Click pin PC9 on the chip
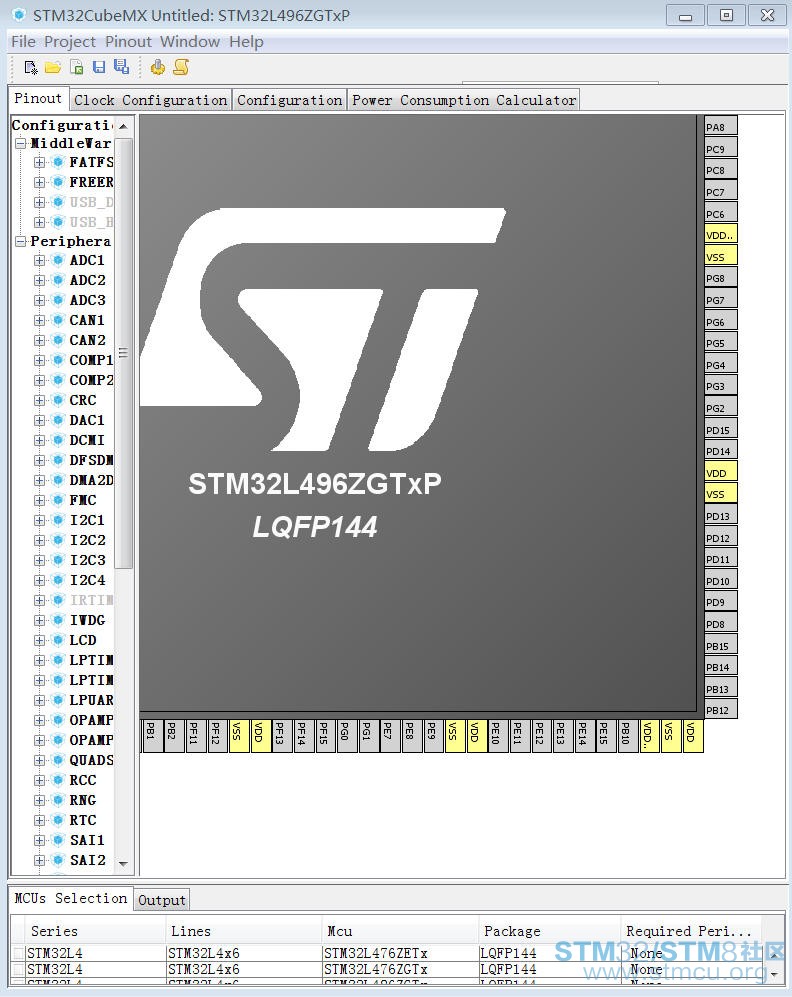 coord(721,148)
